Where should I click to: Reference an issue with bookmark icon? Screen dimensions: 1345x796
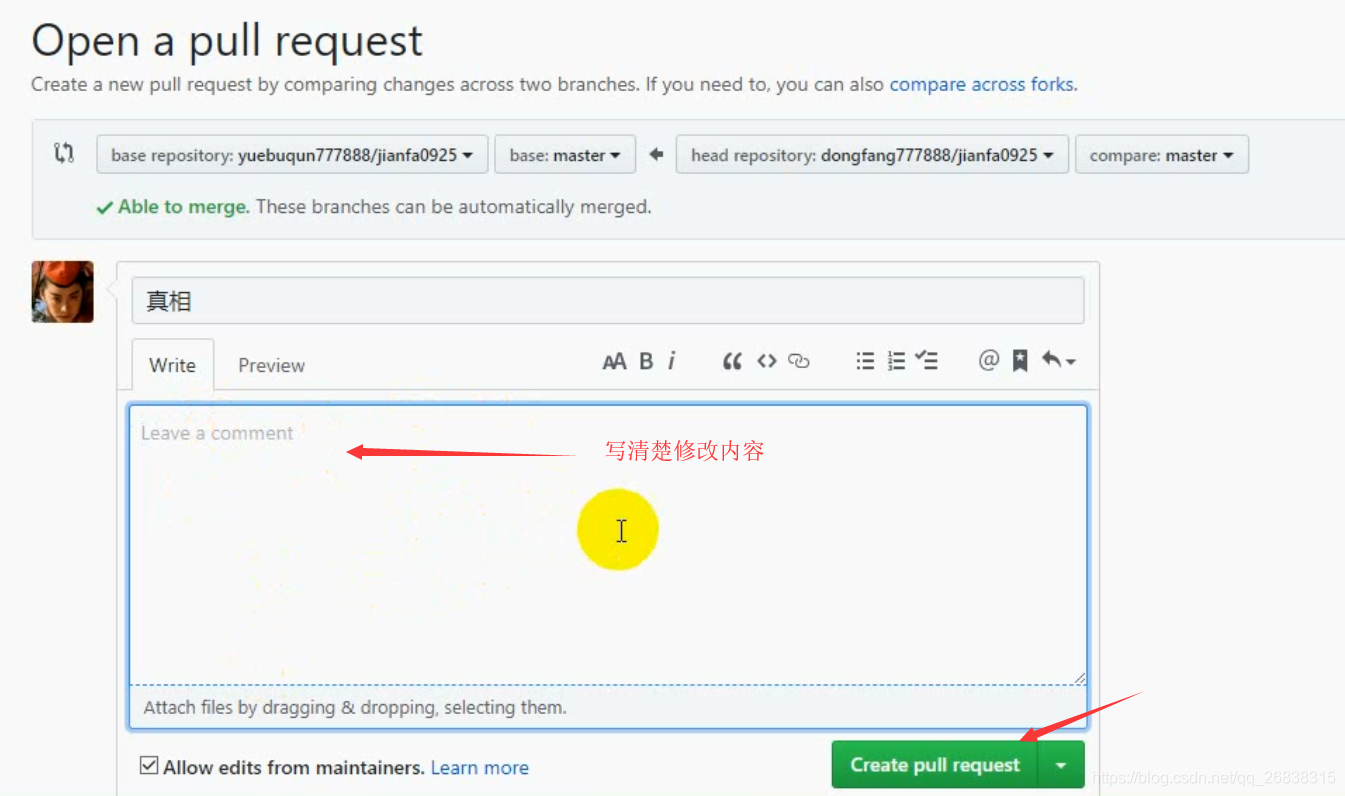tap(1020, 361)
